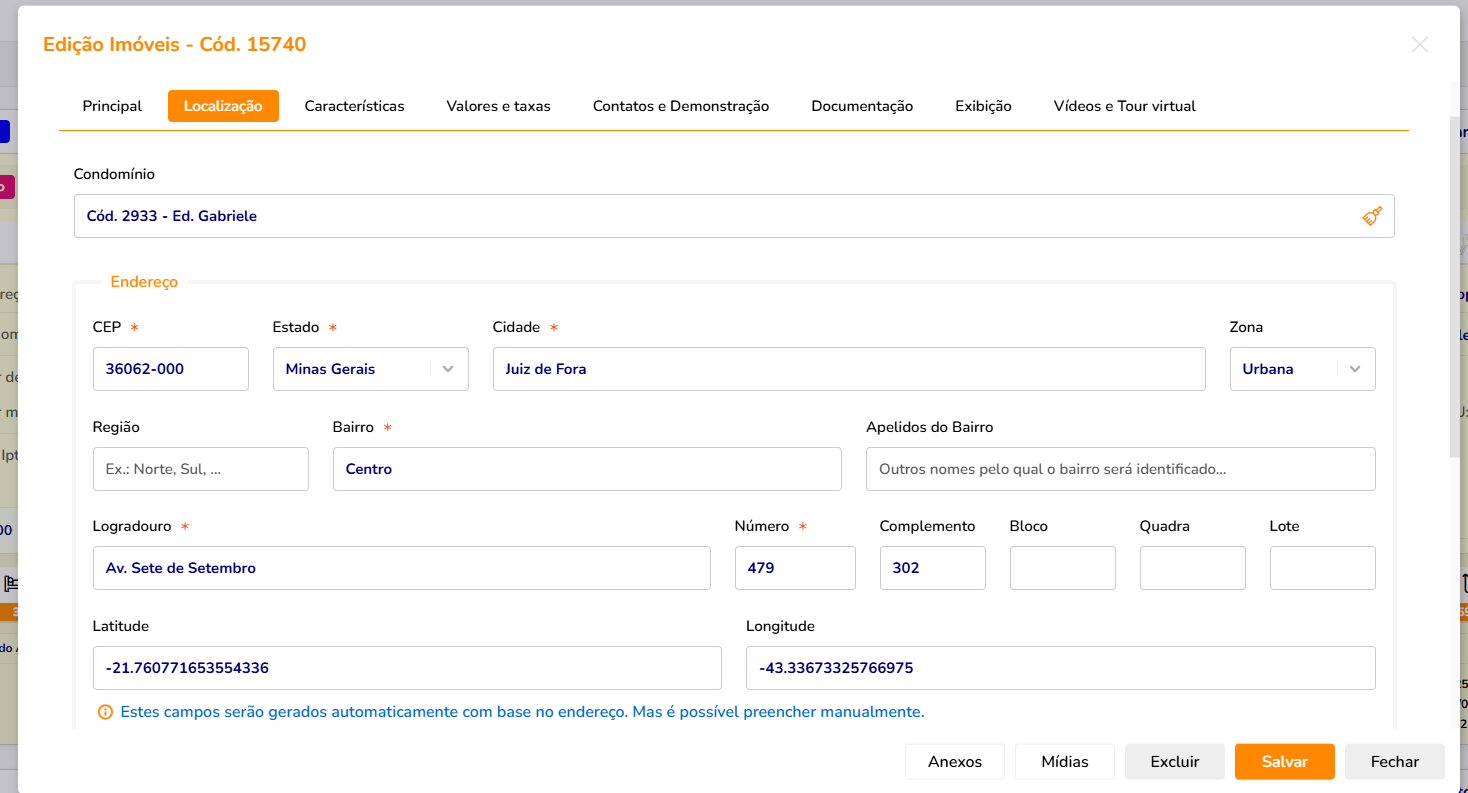Click the Fechar button

coord(1394,762)
